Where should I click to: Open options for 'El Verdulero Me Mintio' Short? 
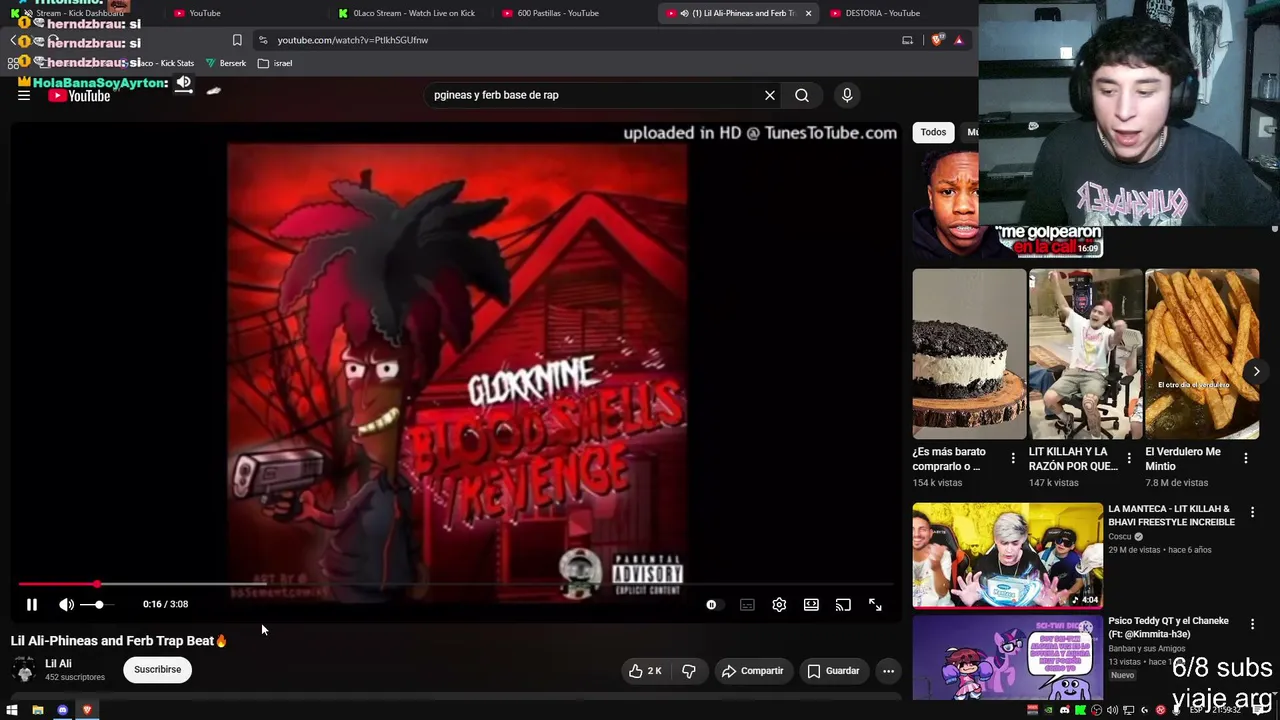[x=1245, y=458]
